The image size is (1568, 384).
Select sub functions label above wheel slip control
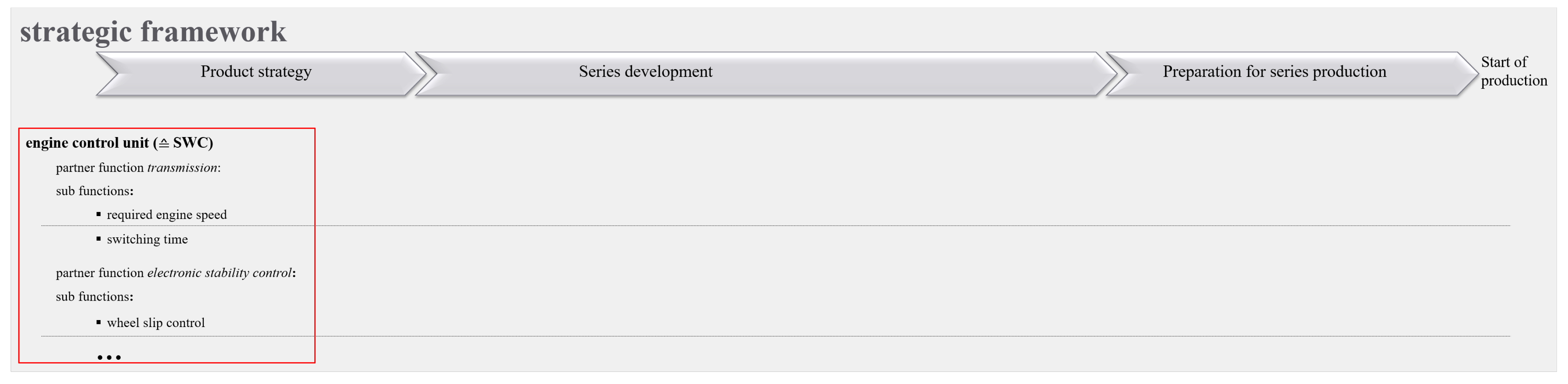tap(95, 297)
